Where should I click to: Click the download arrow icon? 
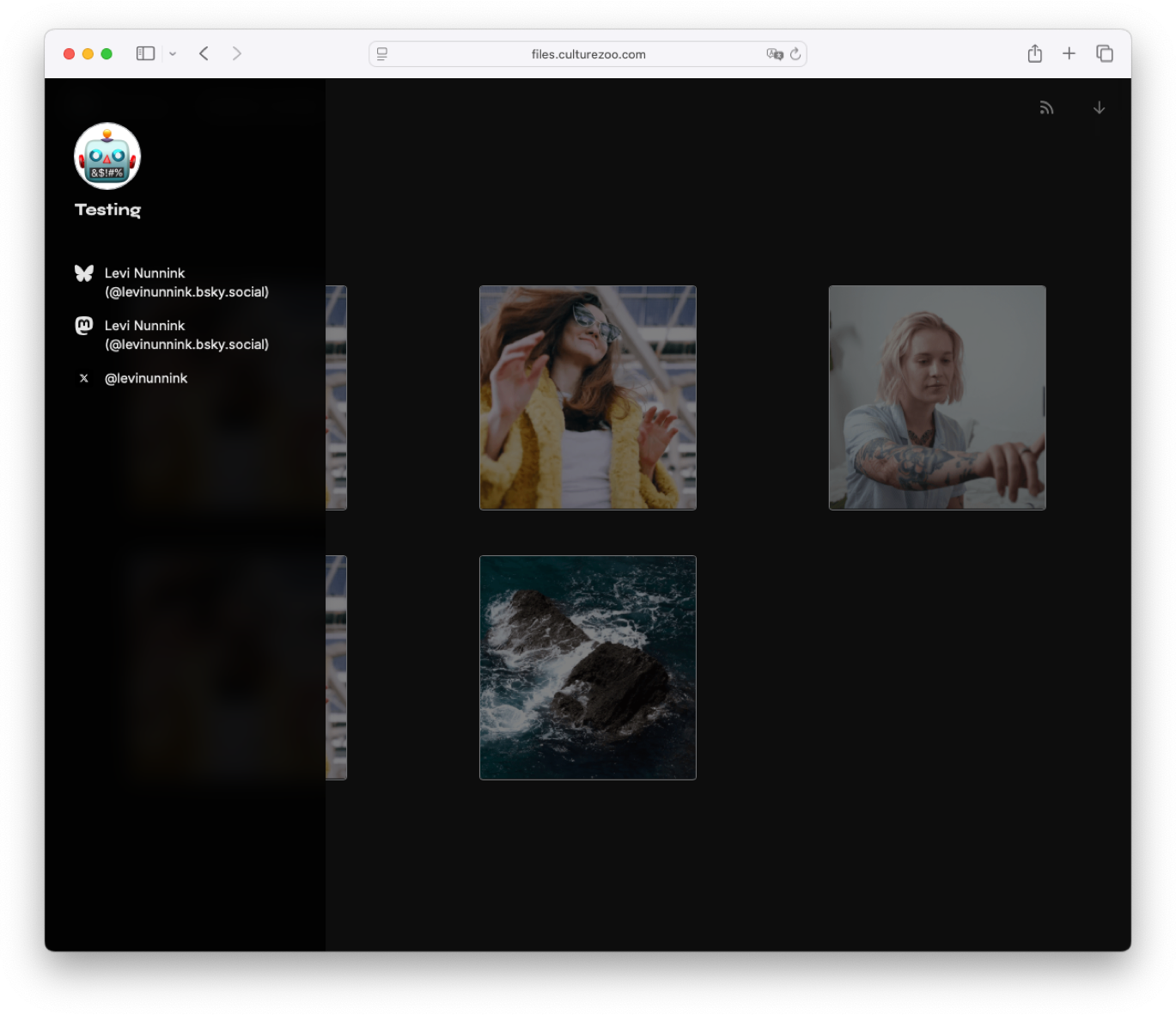click(x=1099, y=108)
